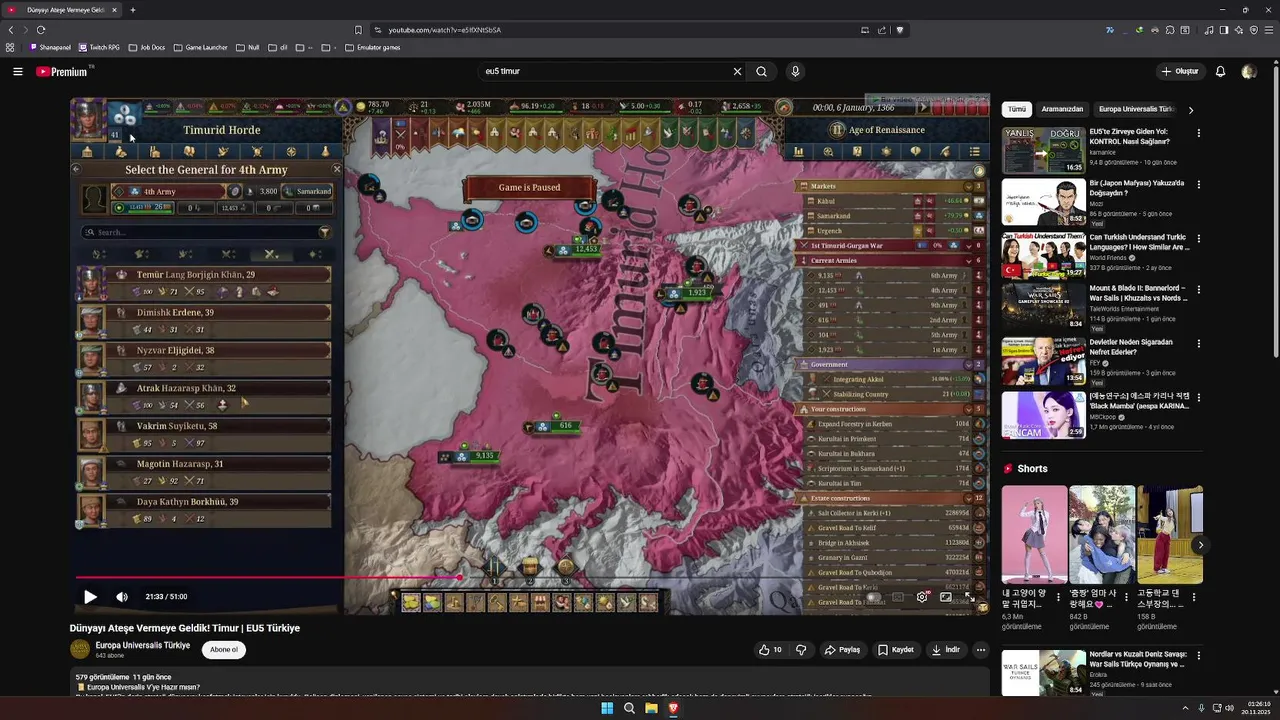Like the video with thumbs-up button

pyautogui.click(x=770, y=650)
